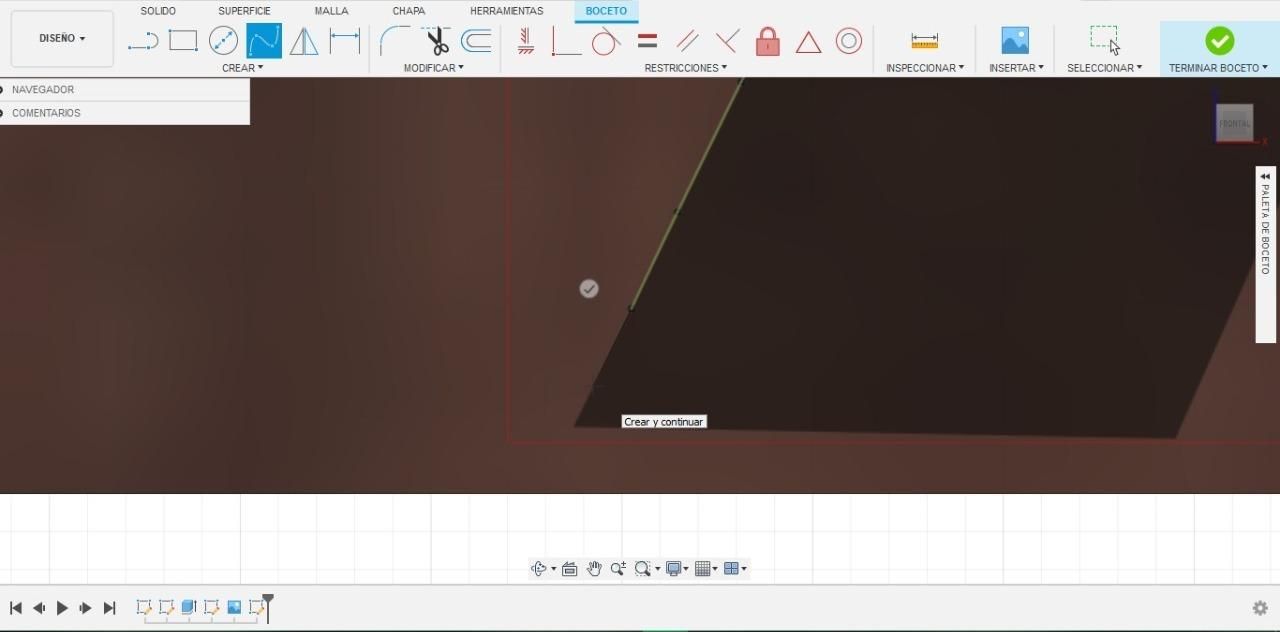The width and height of the screenshot is (1280, 632).
Task: Open the TERMINAR BOCETO dropdown
Action: coord(1218,68)
